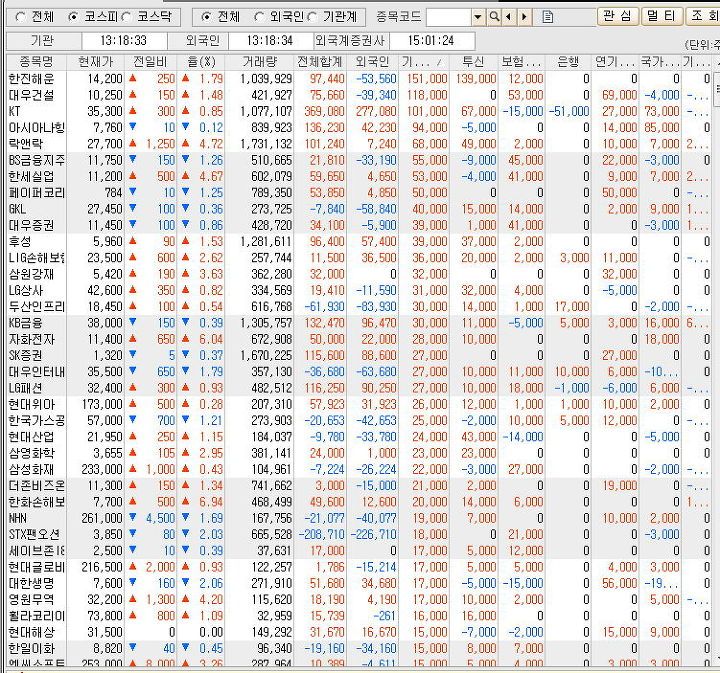Viewport: 720px width, 673px height.
Task: Click the magnifier search icon
Action: (494, 17)
